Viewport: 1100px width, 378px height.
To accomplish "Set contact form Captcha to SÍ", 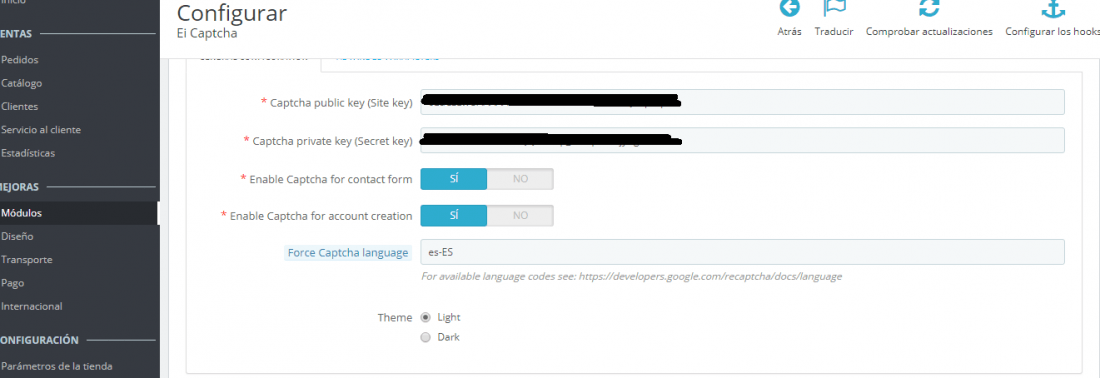I will (x=453, y=179).
